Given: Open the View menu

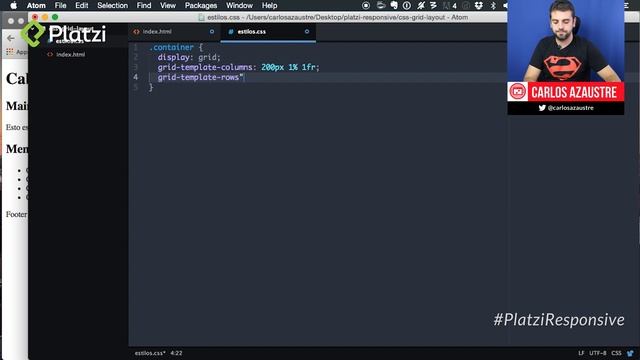Looking at the screenshot, I should (x=168, y=5).
